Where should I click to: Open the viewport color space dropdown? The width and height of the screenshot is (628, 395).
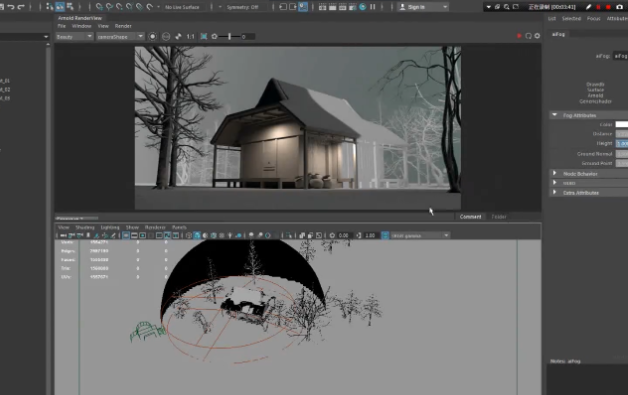point(420,236)
